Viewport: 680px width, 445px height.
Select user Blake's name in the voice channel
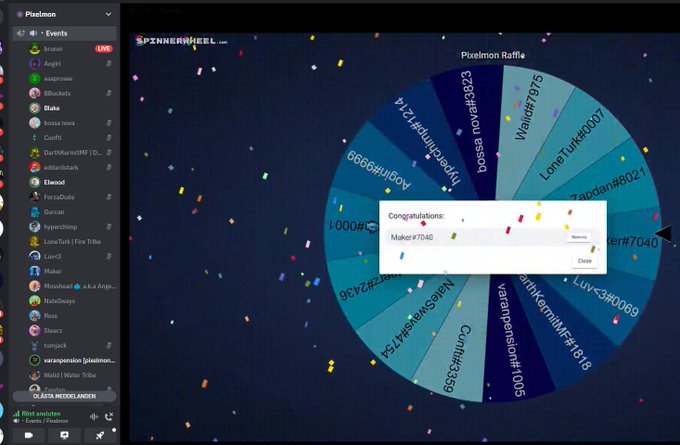coord(52,108)
